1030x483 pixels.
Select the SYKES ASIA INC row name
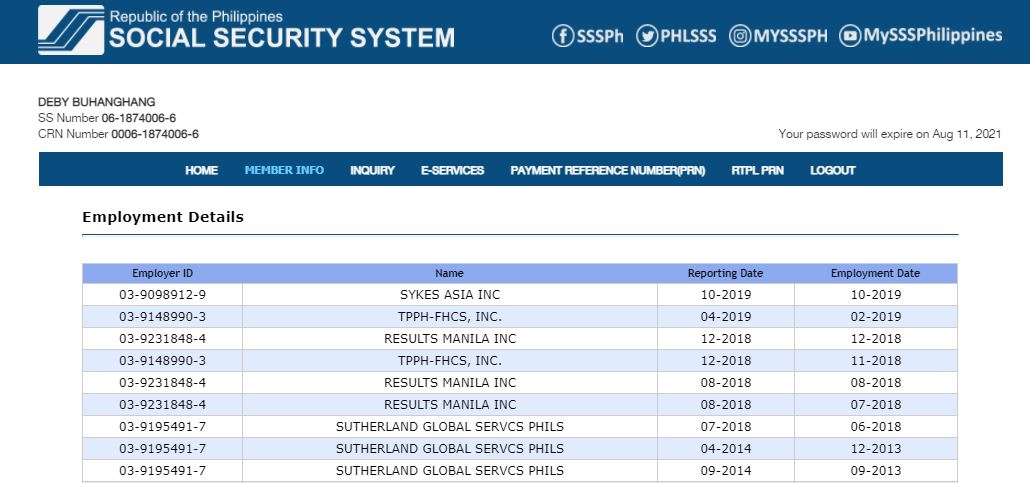tap(449, 295)
